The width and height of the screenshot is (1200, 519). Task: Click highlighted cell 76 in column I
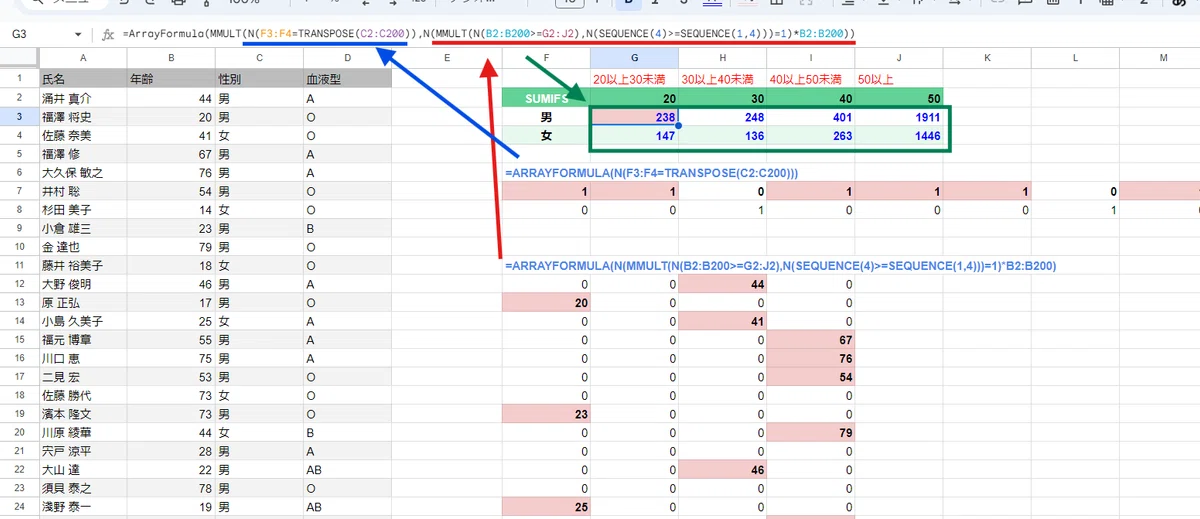click(x=810, y=359)
